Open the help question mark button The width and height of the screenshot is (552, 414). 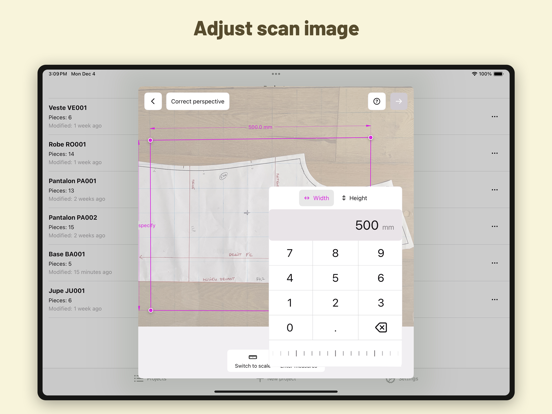pyautogui.click(x=377, y=101)
